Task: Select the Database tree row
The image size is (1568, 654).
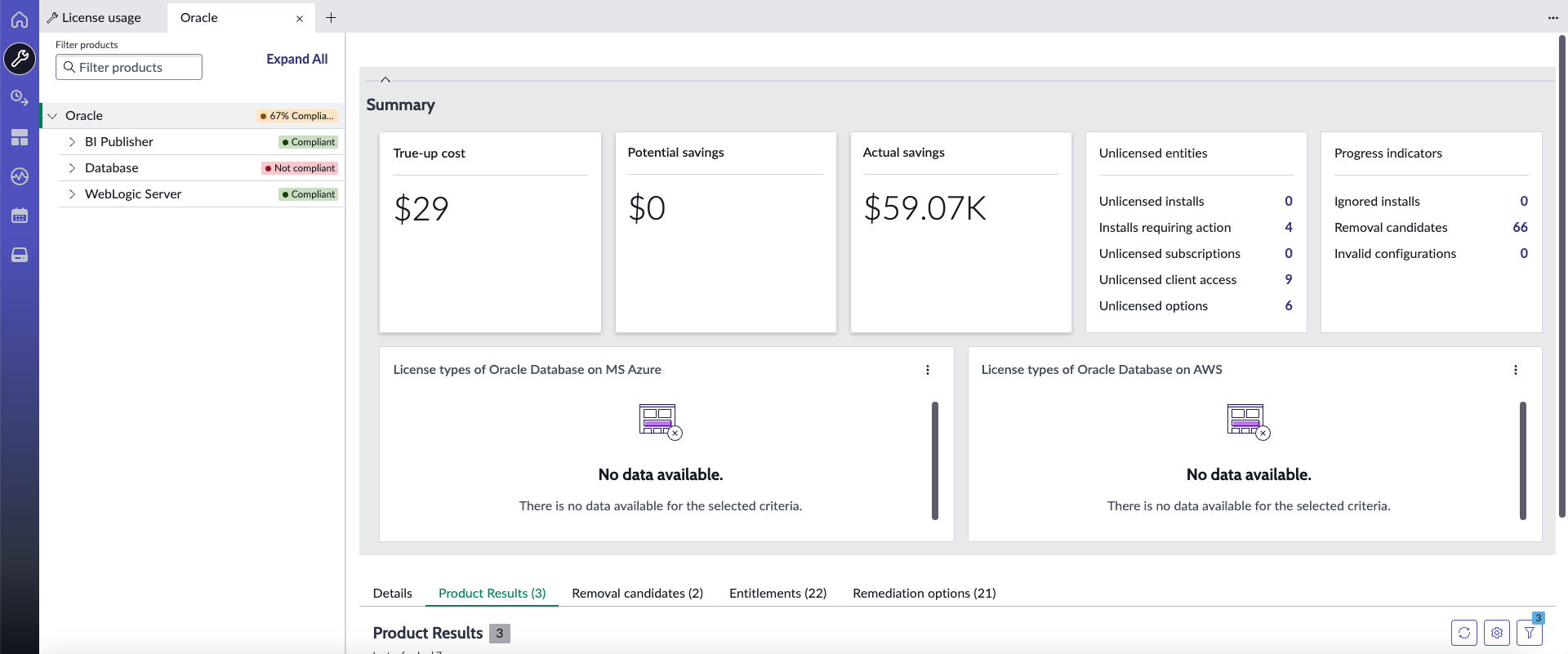Action: click(x=202, y=168)
